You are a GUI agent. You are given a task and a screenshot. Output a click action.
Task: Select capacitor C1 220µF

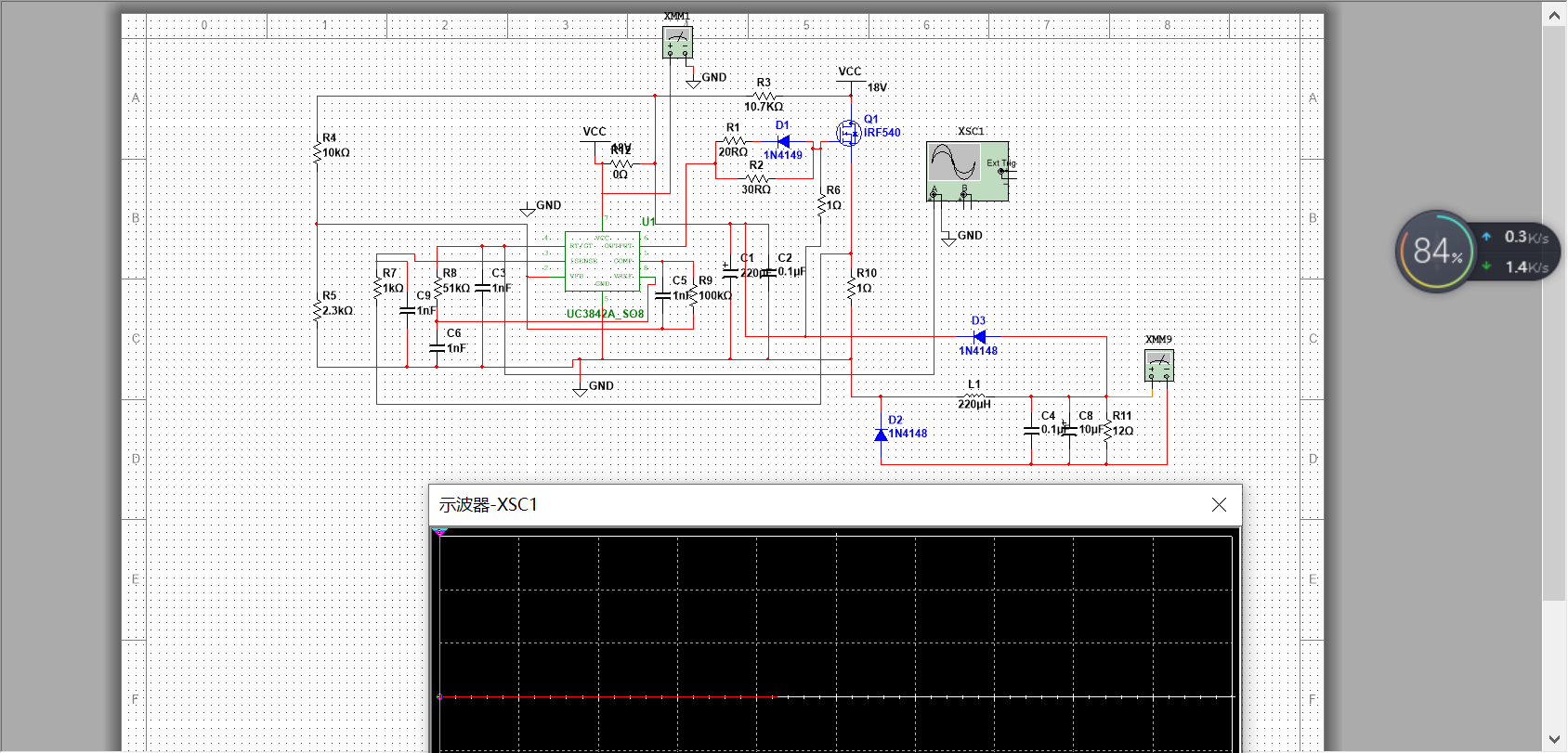(730, 272)
